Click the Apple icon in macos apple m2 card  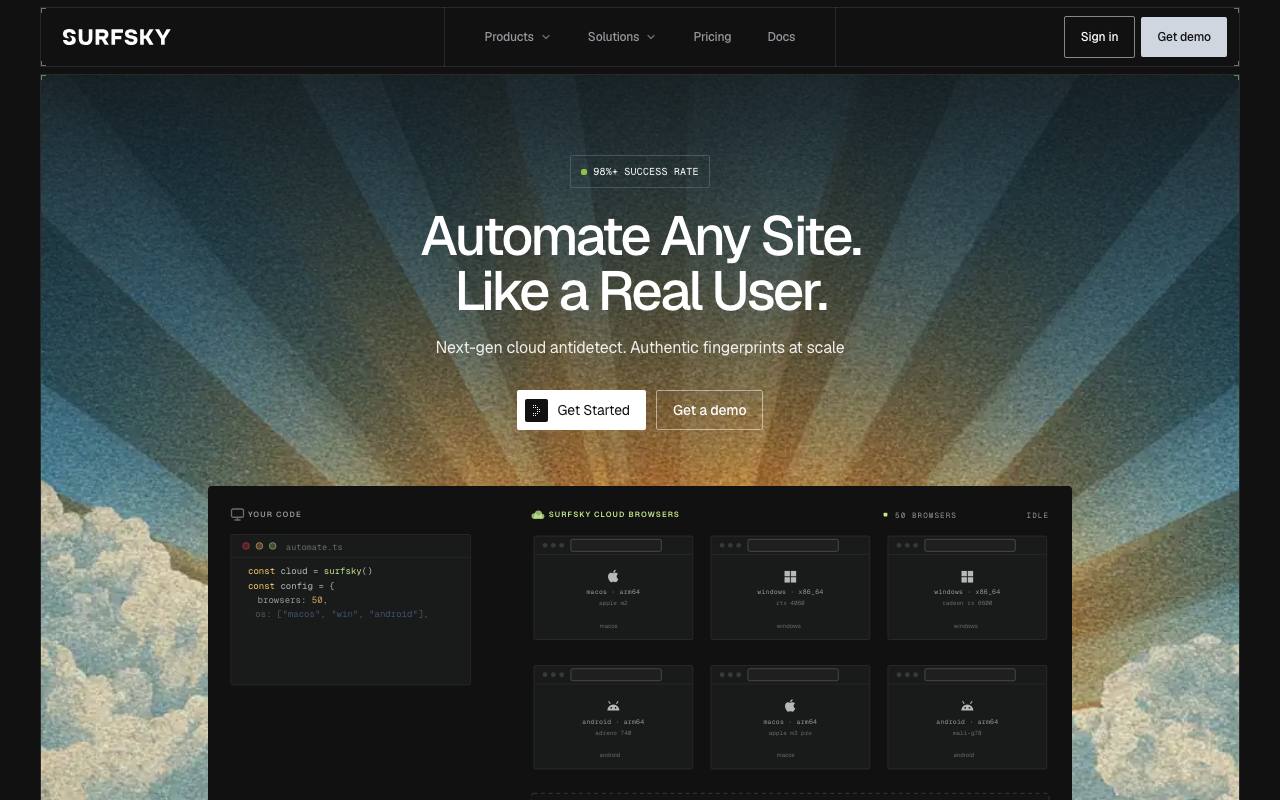[x=613, y=576]
